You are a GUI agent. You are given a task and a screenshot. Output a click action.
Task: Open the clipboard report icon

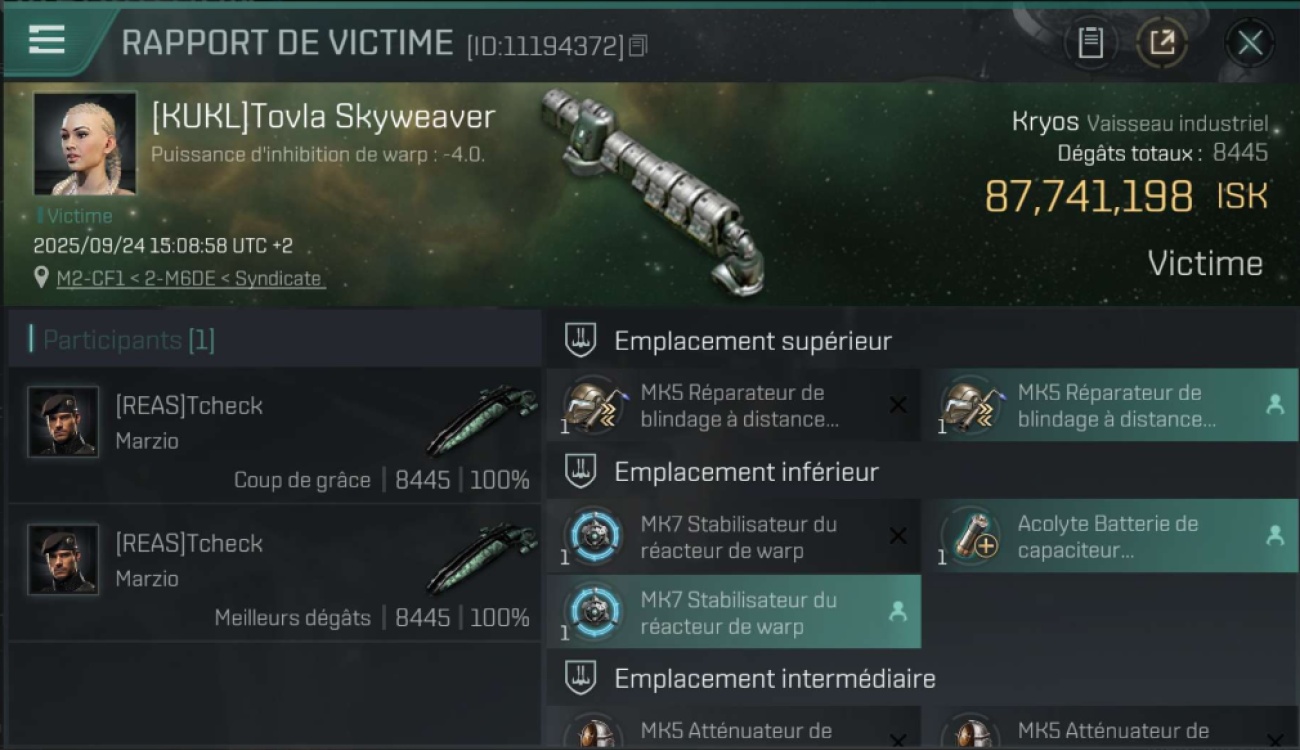pos(1090,42)
